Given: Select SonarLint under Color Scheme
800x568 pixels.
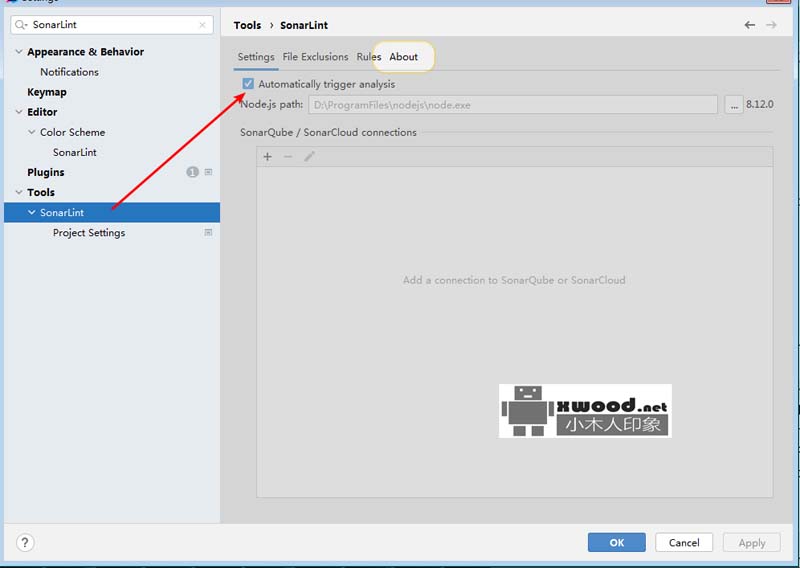Looking at the screenshot, I should tap(74, 152).
